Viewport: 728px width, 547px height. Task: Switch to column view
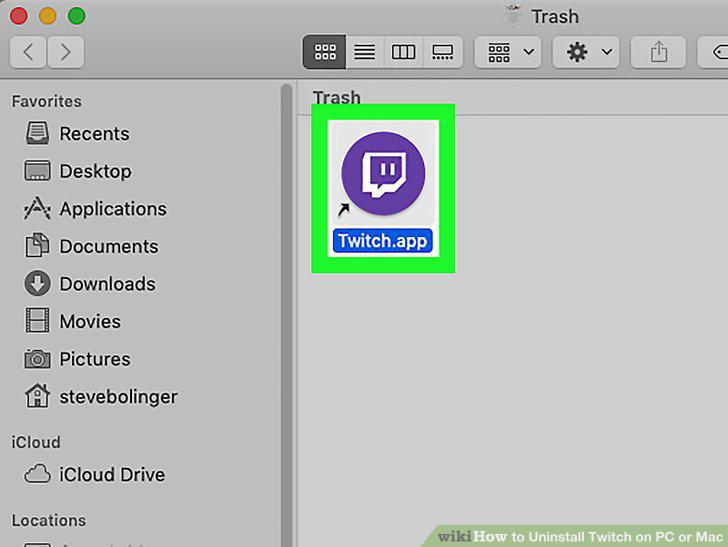point(403,52)
